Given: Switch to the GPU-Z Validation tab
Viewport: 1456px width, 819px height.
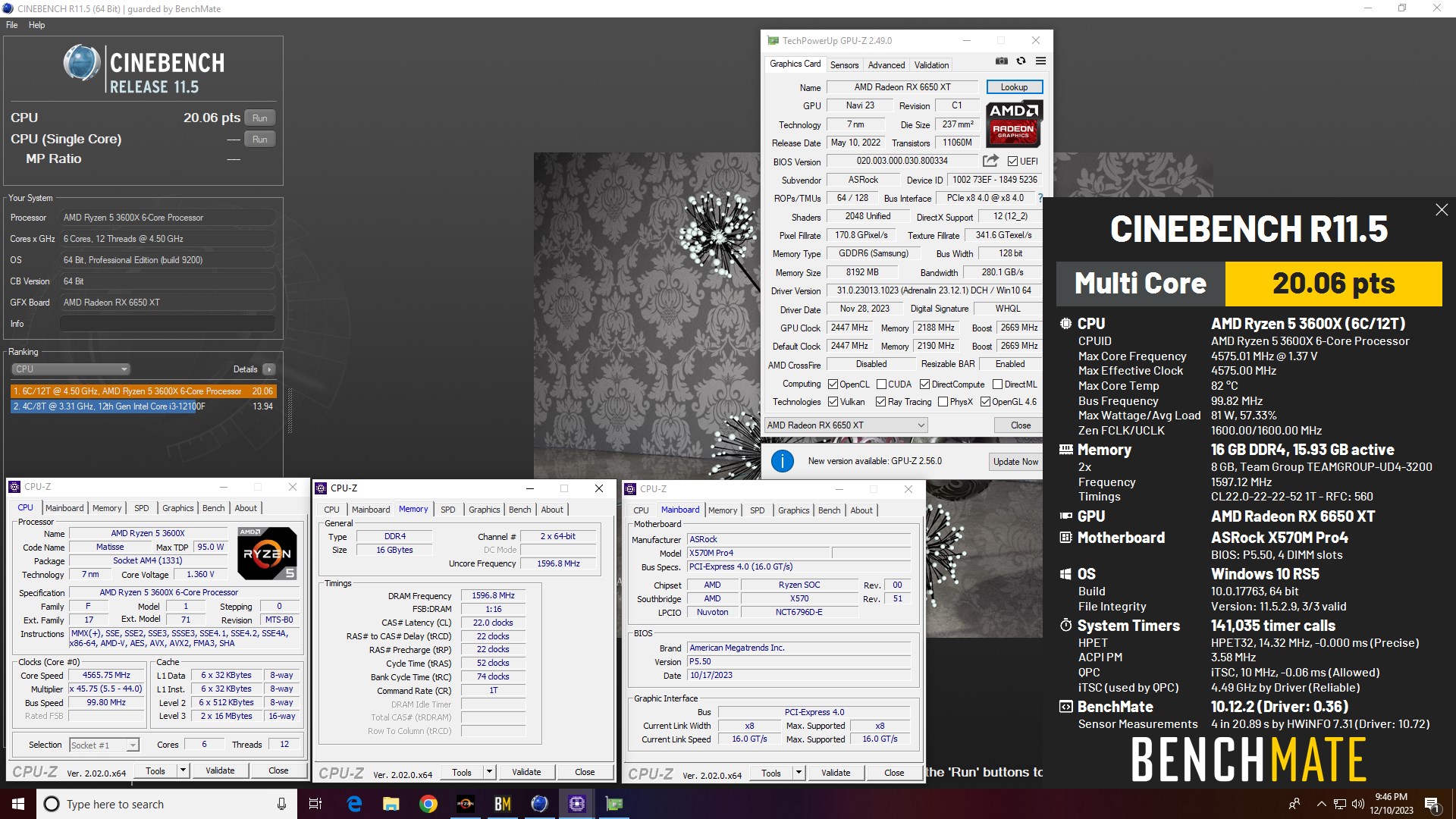Looking at the screenshot, I should [931, 65].
